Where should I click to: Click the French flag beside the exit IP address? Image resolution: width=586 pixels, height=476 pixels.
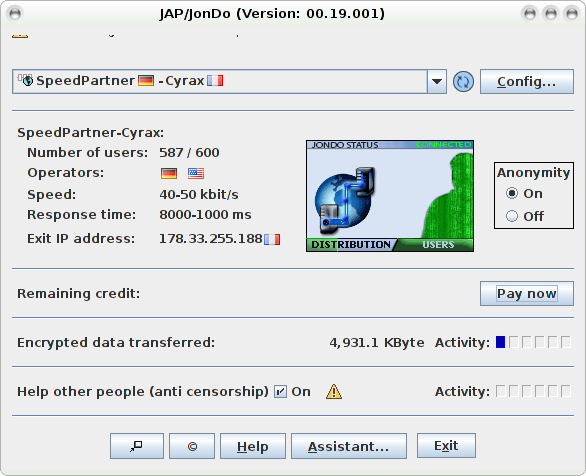272,239
